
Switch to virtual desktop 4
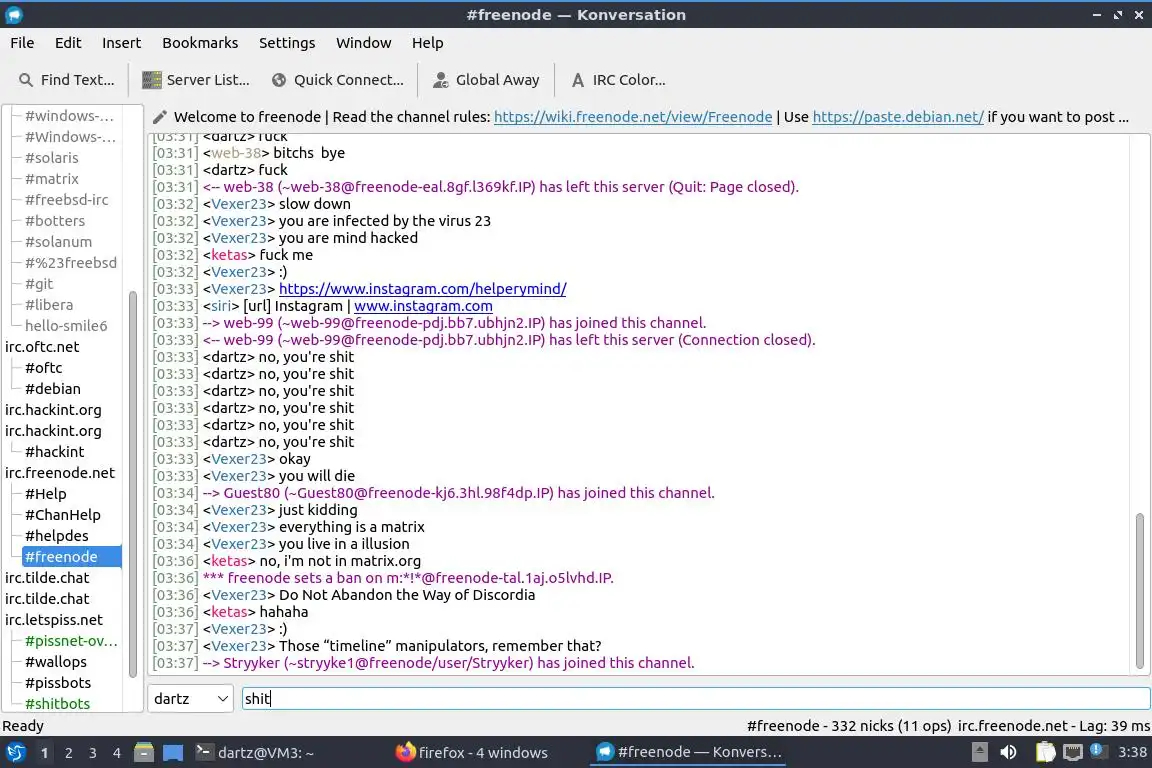116,753
